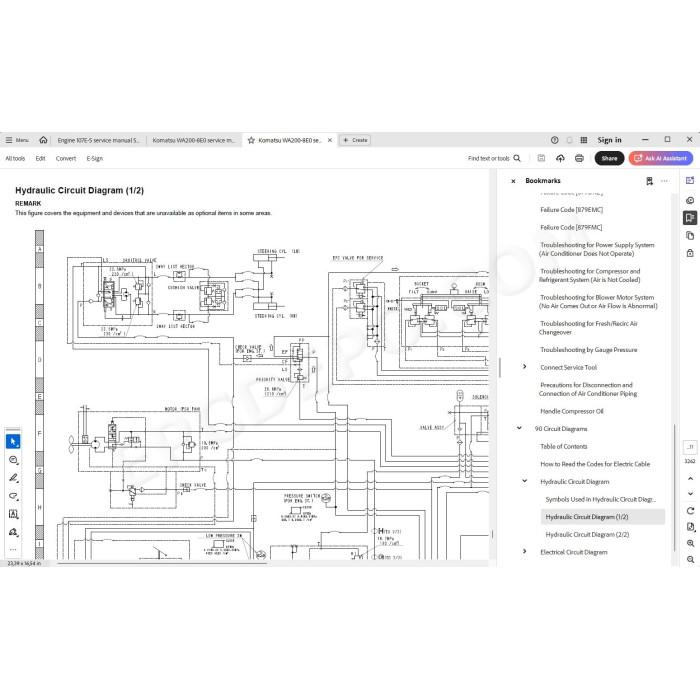
Task: Click the Ask AI Assistant button
Action: [x=661, y=158]
